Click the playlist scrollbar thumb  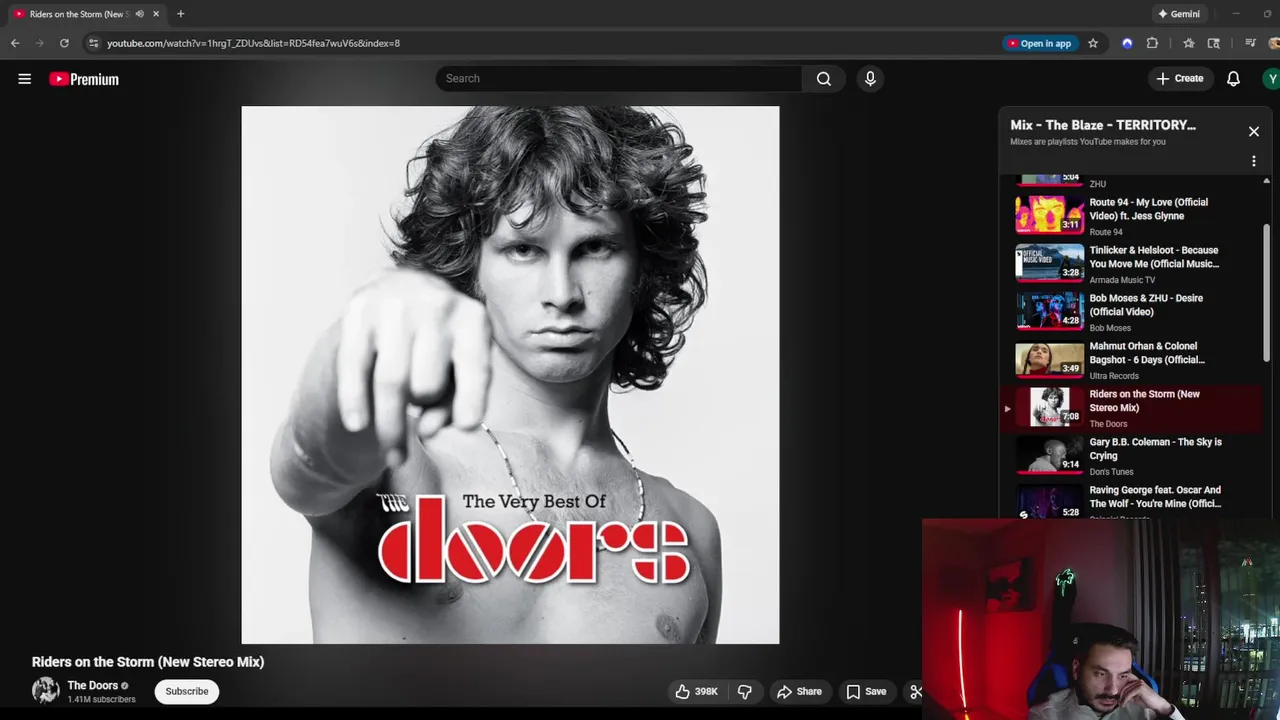click(1266, 292)
